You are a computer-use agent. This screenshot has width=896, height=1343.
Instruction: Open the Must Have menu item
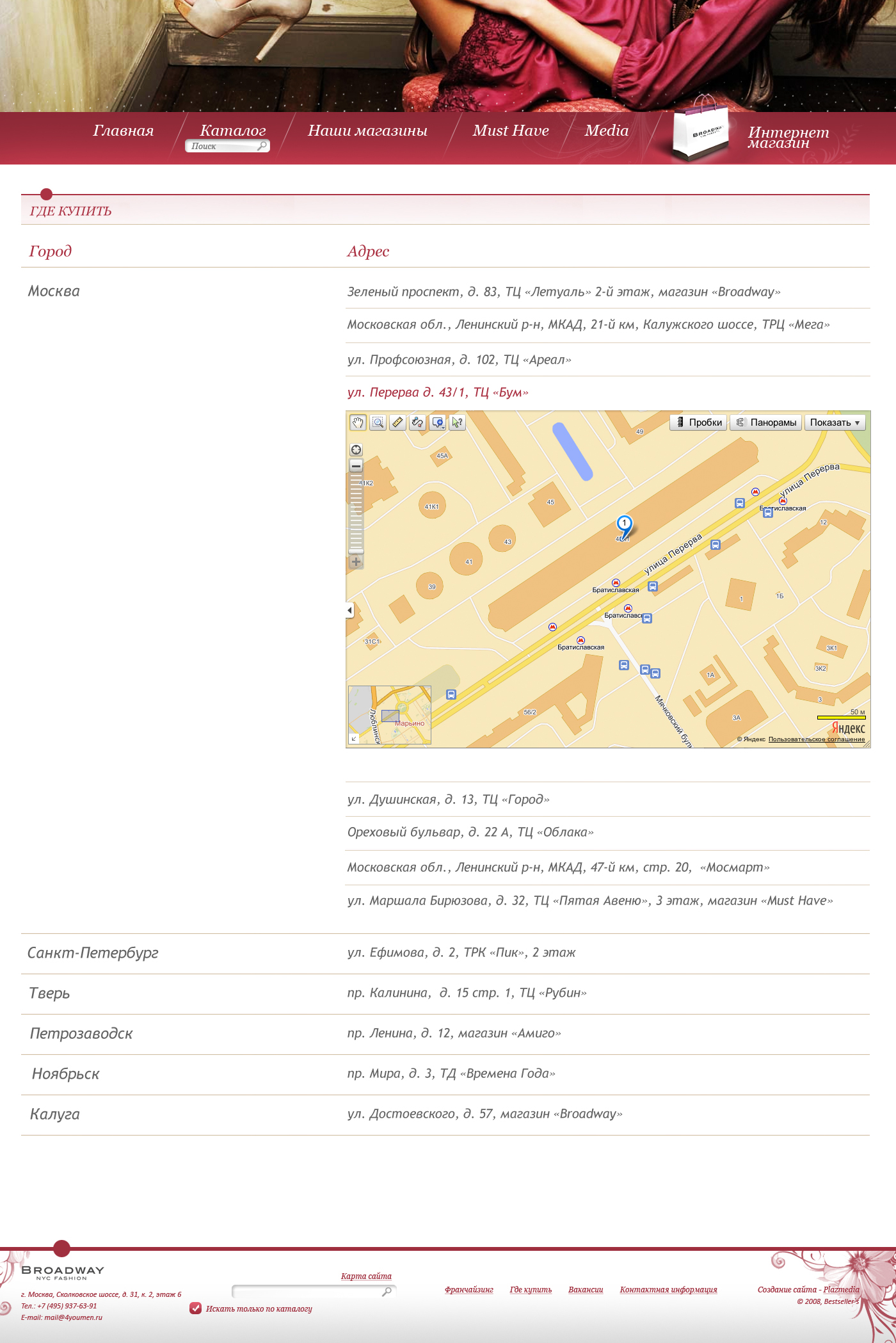point(511,131)
